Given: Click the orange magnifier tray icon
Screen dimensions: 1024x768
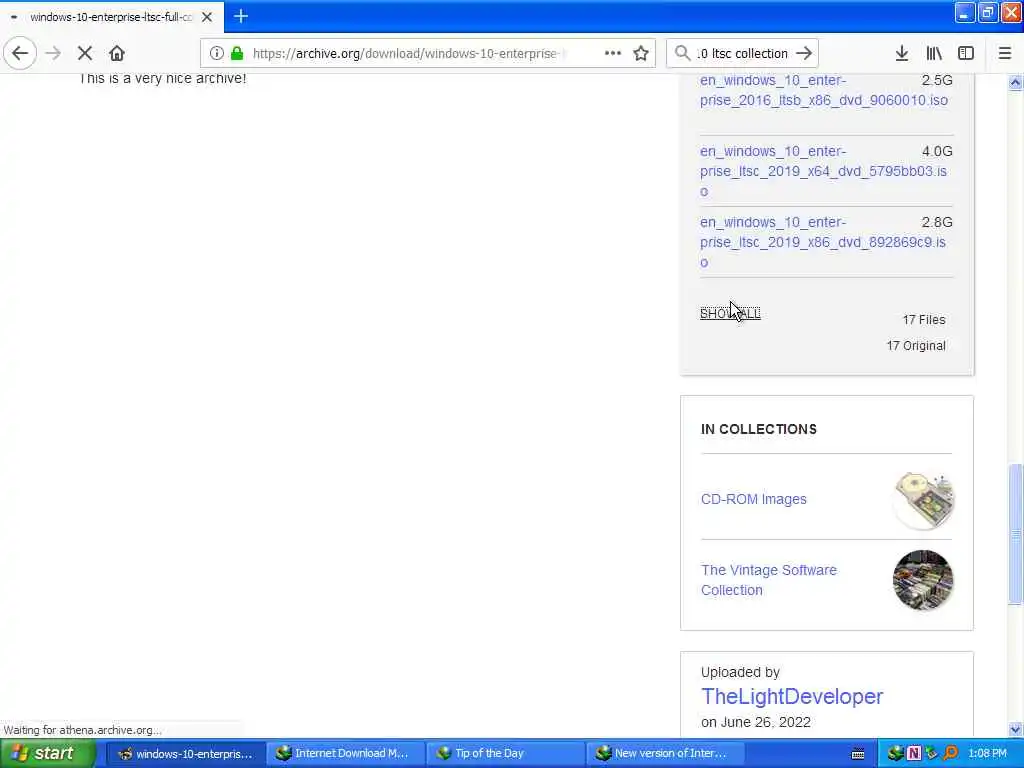Looking at the screenshot, I should point(951,754).
